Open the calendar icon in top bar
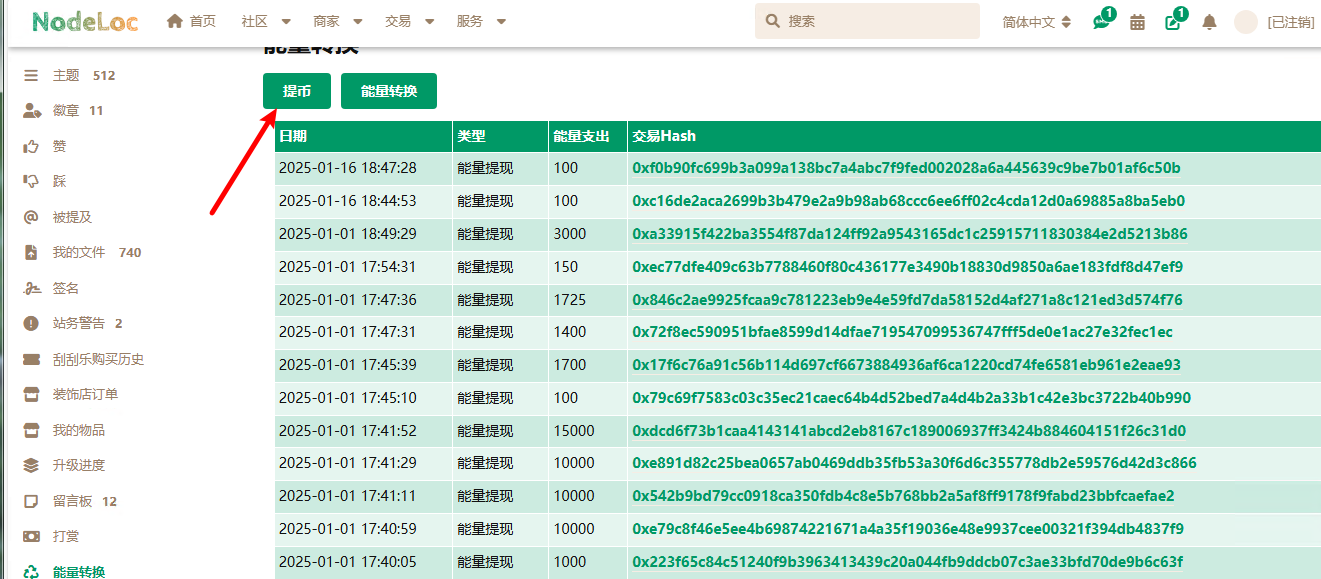The width and height of the screenshot is (1321, 579). point(1137,22)
